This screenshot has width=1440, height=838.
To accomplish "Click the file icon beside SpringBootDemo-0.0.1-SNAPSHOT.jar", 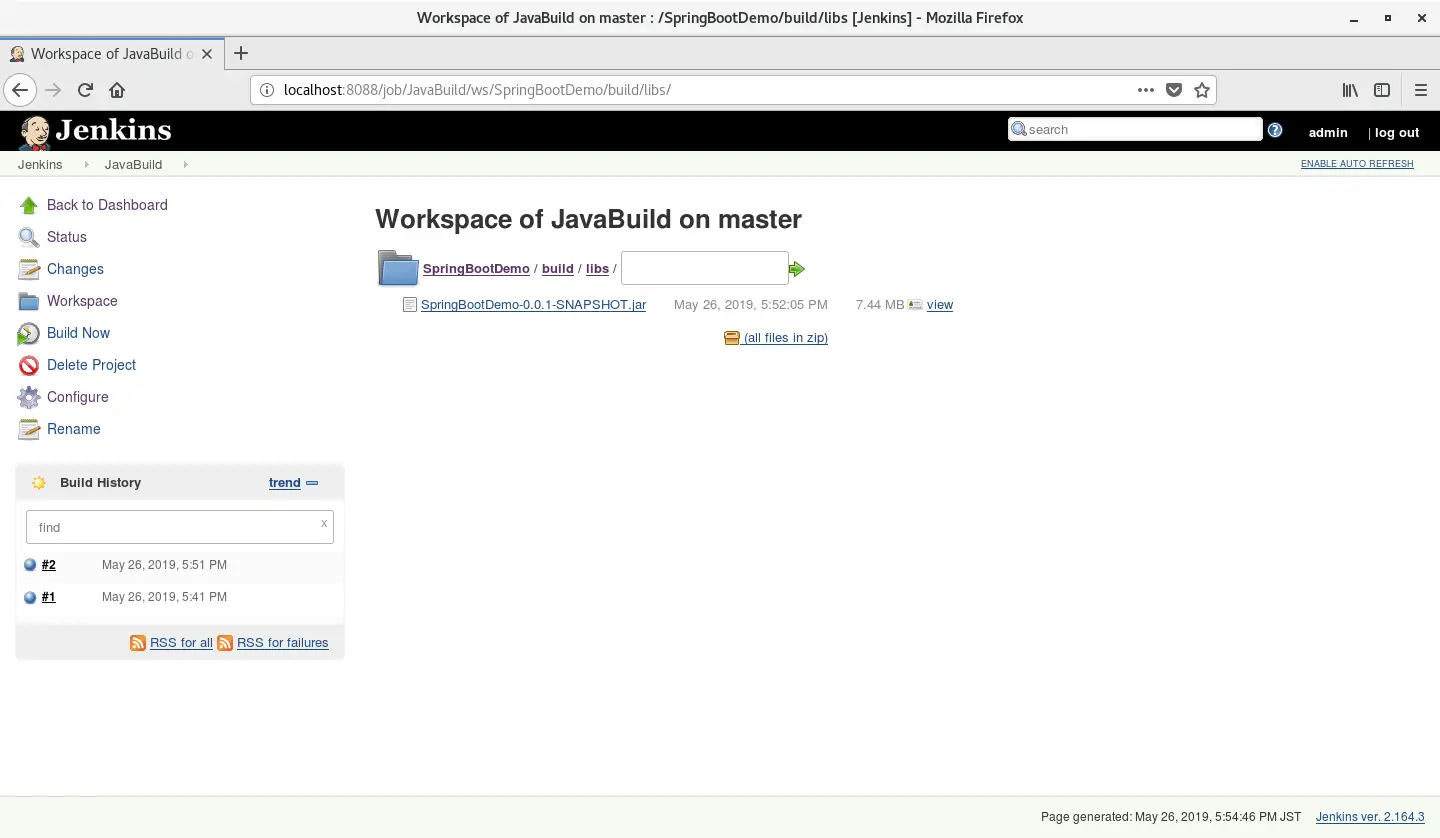I will (409, 305).
